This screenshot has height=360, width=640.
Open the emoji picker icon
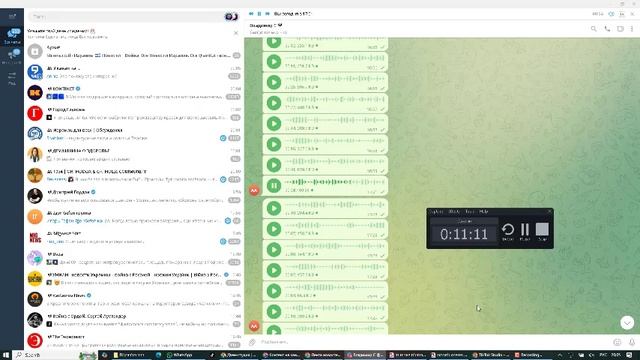(617, 342)
